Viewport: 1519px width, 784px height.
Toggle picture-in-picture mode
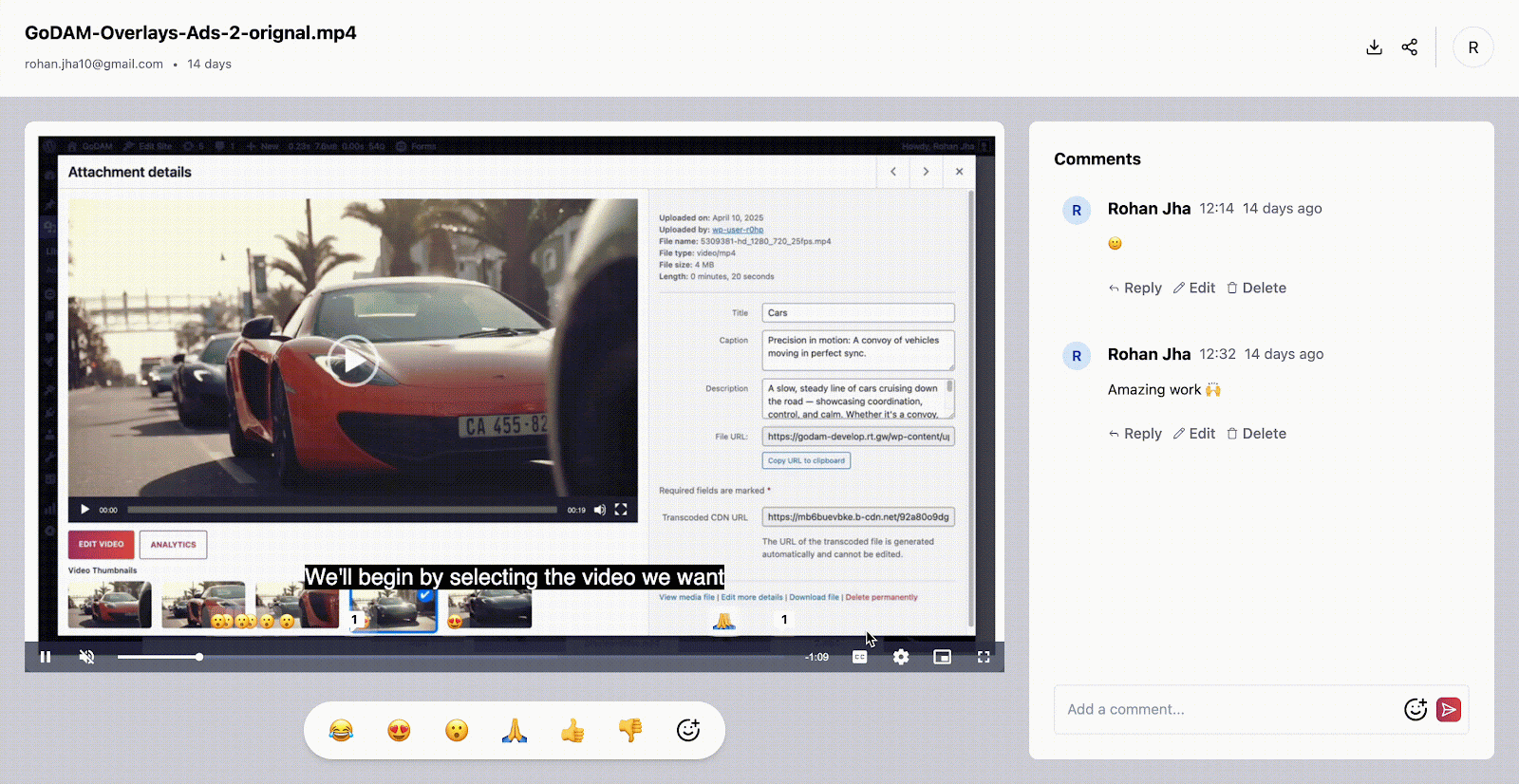[x=942, y=657]
